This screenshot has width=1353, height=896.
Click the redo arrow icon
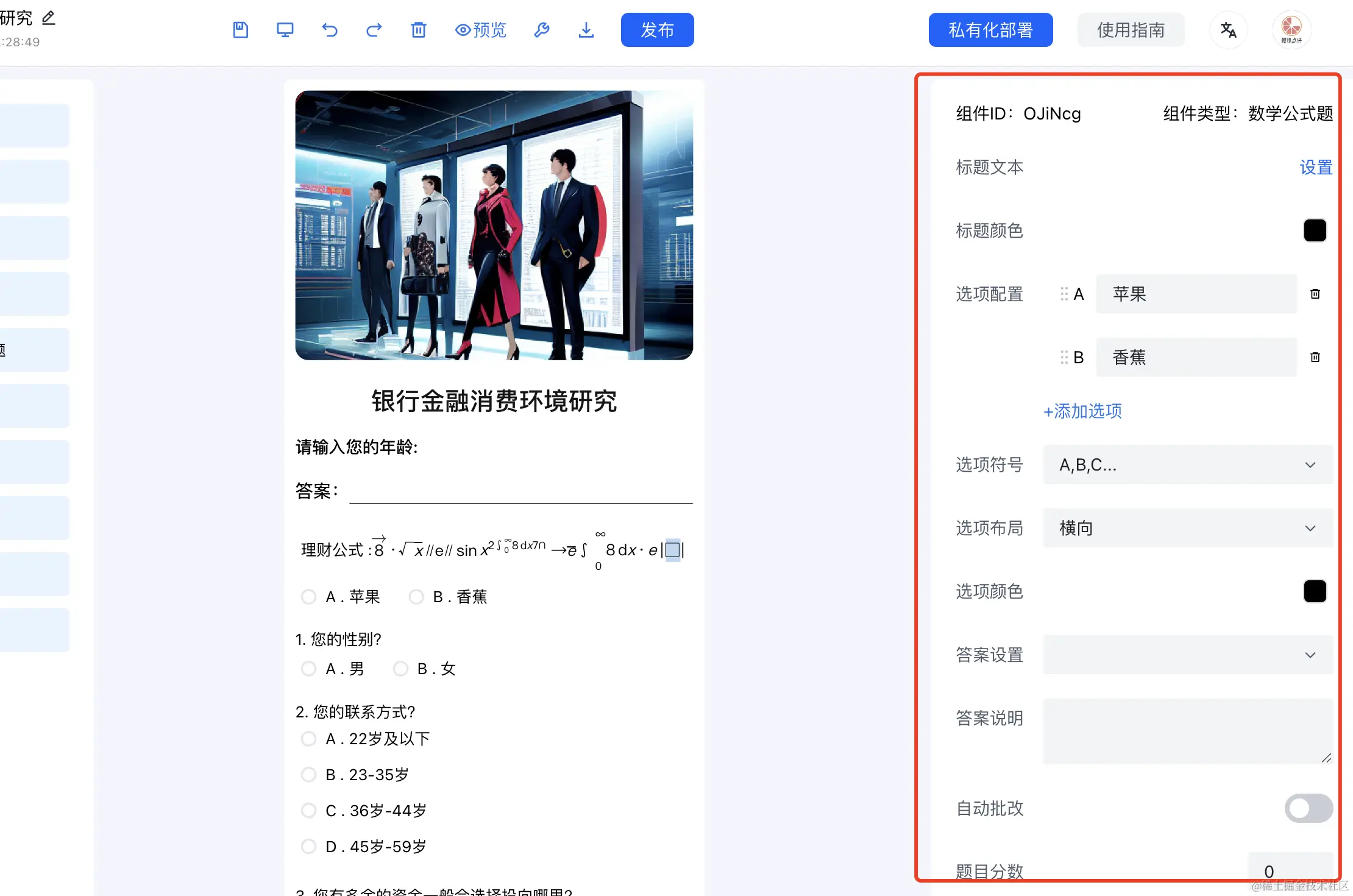click(374, 30)
